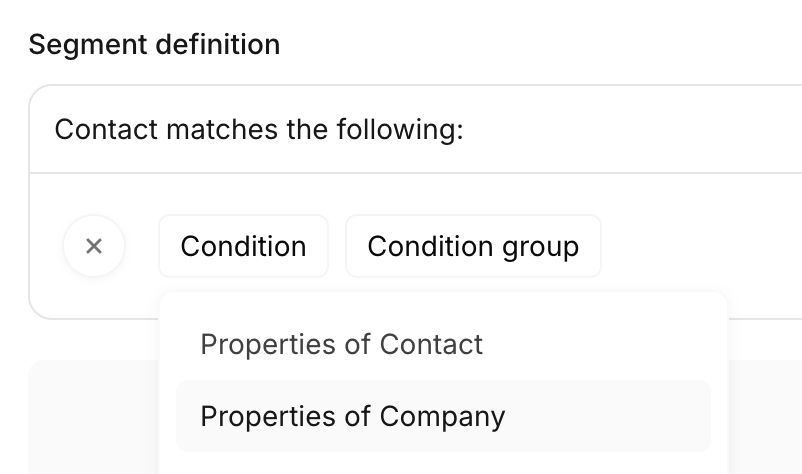Screen dimensions: 802x474
Task: Select Properties of Company from dropdown
Action: pyautogui.click(x=353, y=416)
